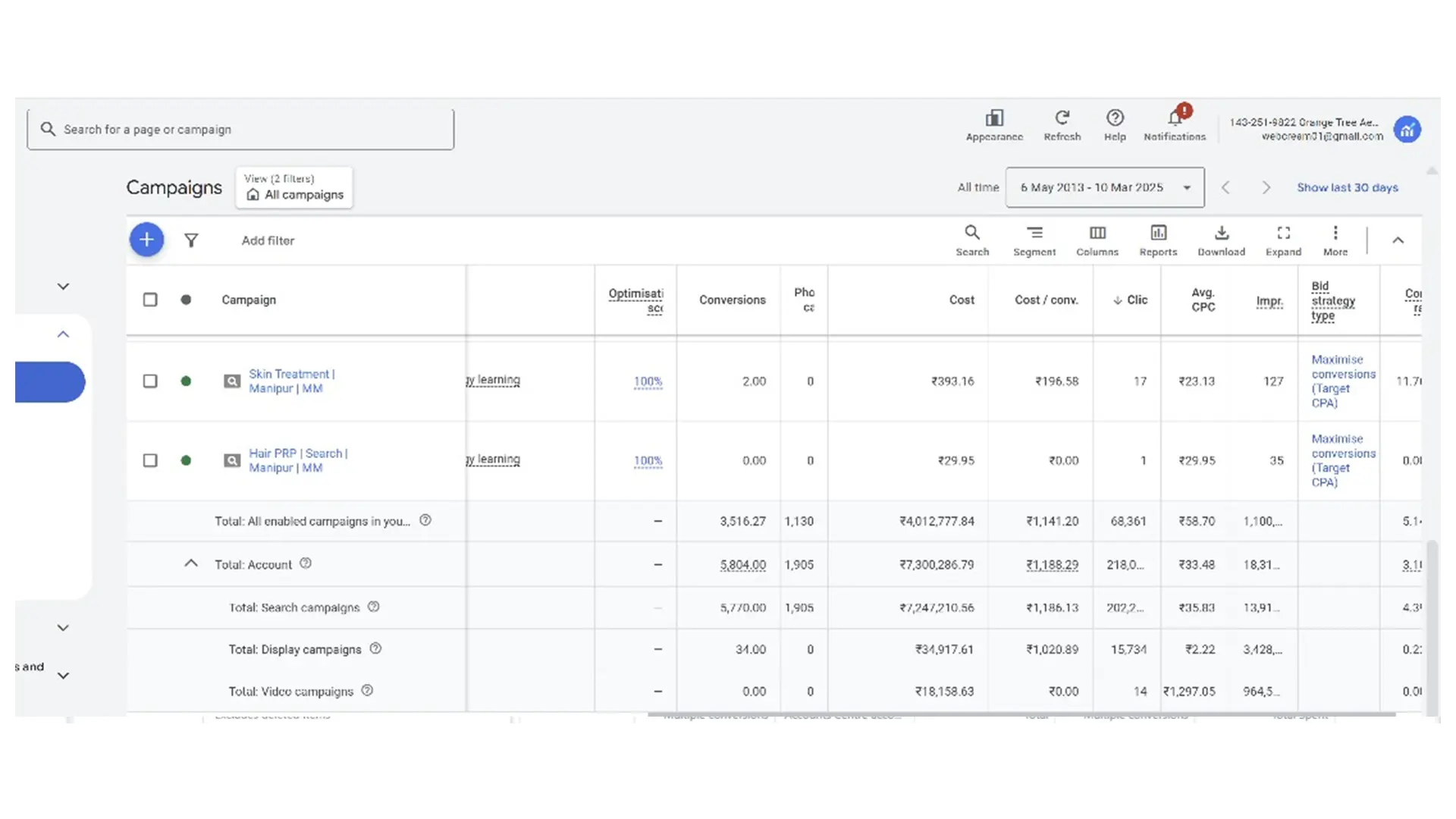Viewport: 1456px width, 819px height.
Task: Go to previous date range arrow
Action: click(x=1225, y=187)
